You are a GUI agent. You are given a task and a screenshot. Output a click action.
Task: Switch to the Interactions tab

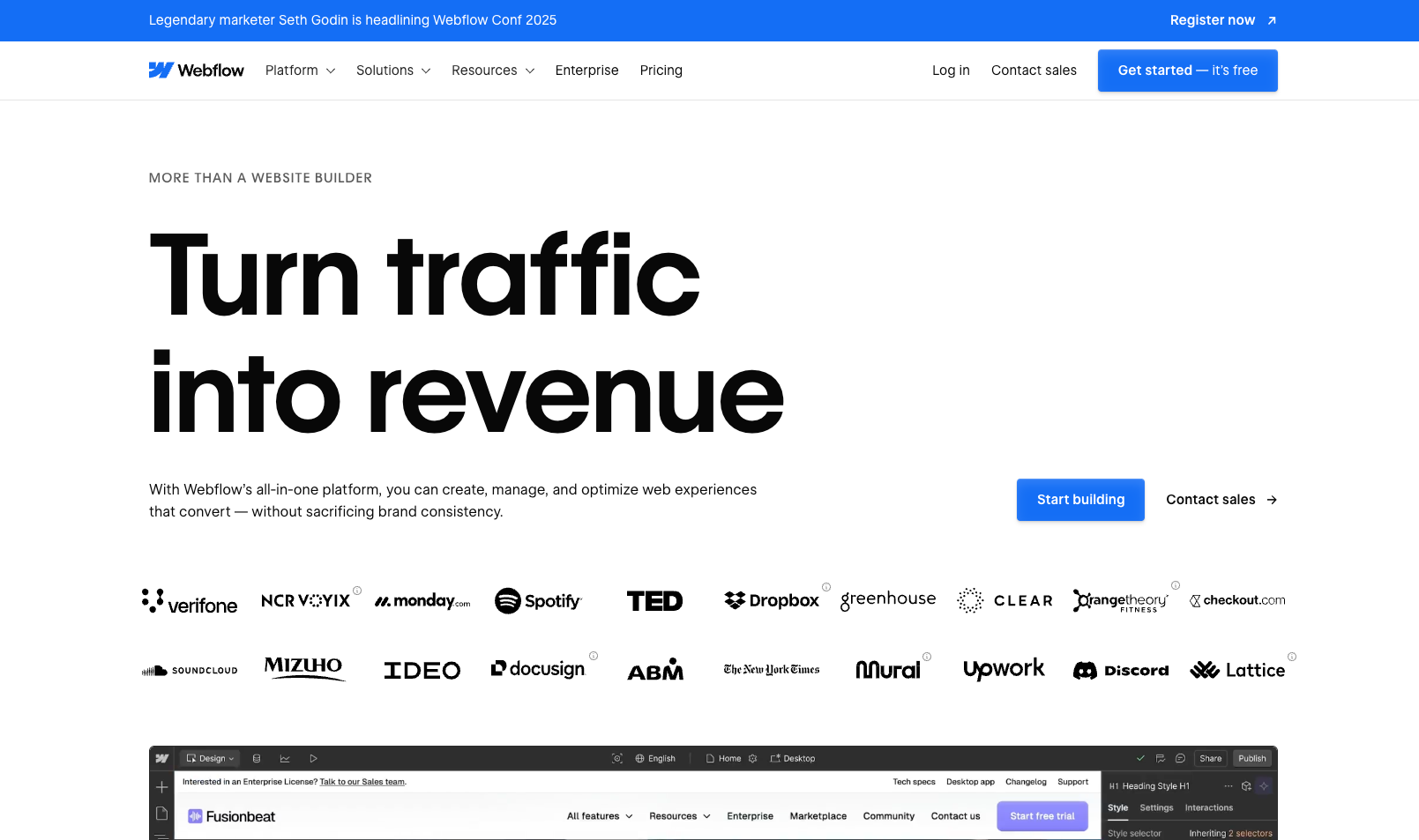tap(1209, 808)
